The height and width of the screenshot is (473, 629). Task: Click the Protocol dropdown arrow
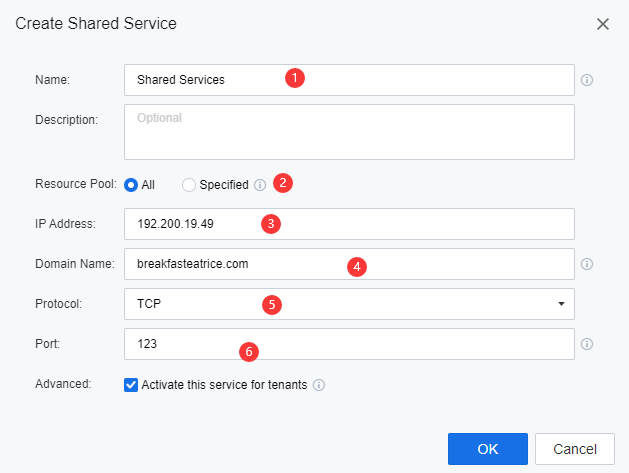click(561, 303)
